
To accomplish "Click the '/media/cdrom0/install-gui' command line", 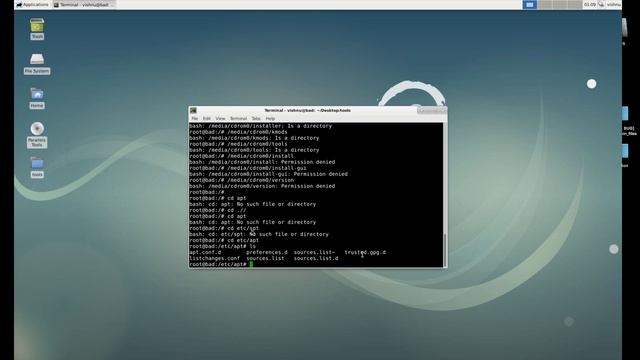I will (x=248, y=168).
